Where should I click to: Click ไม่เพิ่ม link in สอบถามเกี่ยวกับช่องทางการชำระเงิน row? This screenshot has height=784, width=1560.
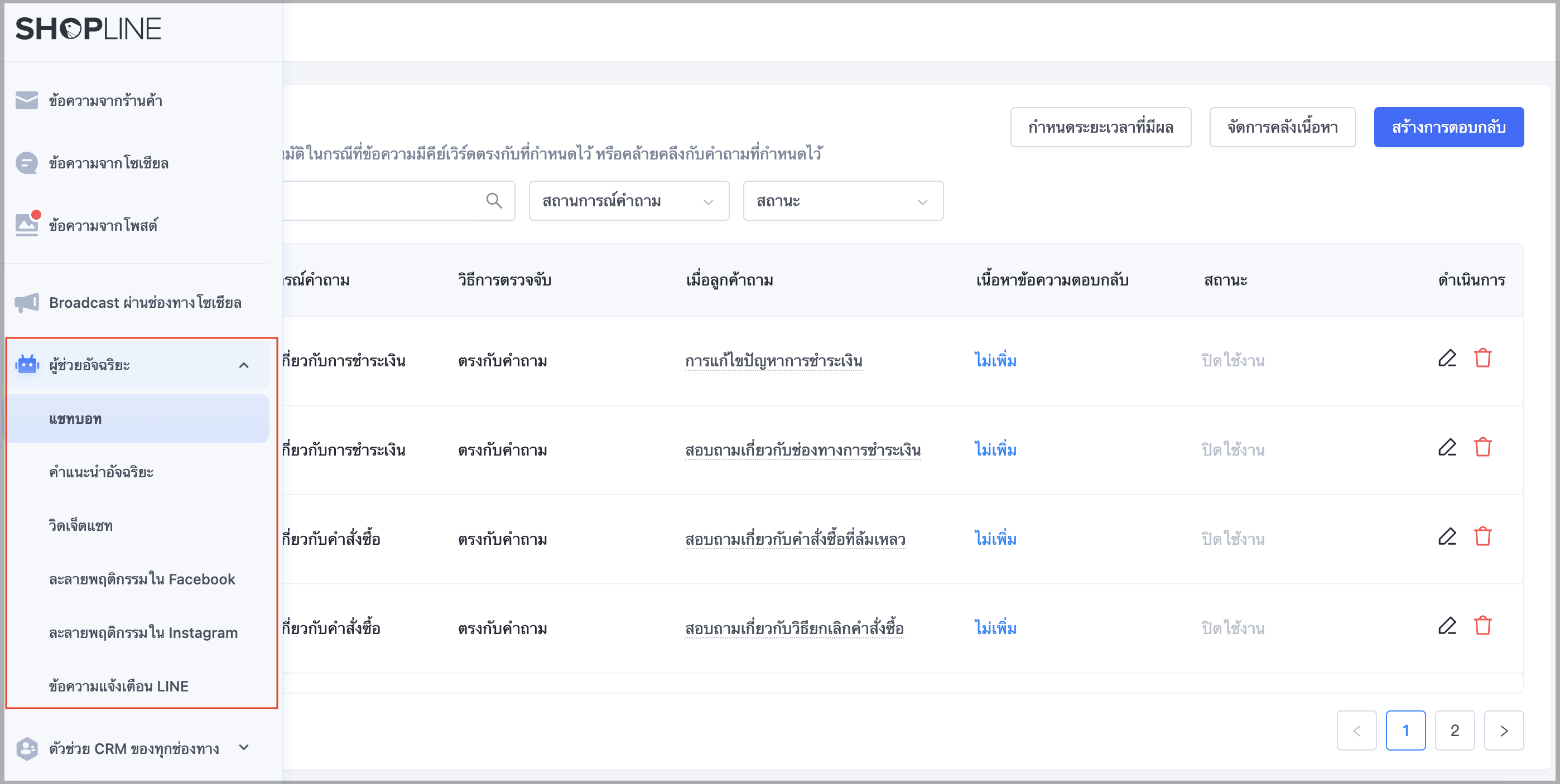(995, 449)
